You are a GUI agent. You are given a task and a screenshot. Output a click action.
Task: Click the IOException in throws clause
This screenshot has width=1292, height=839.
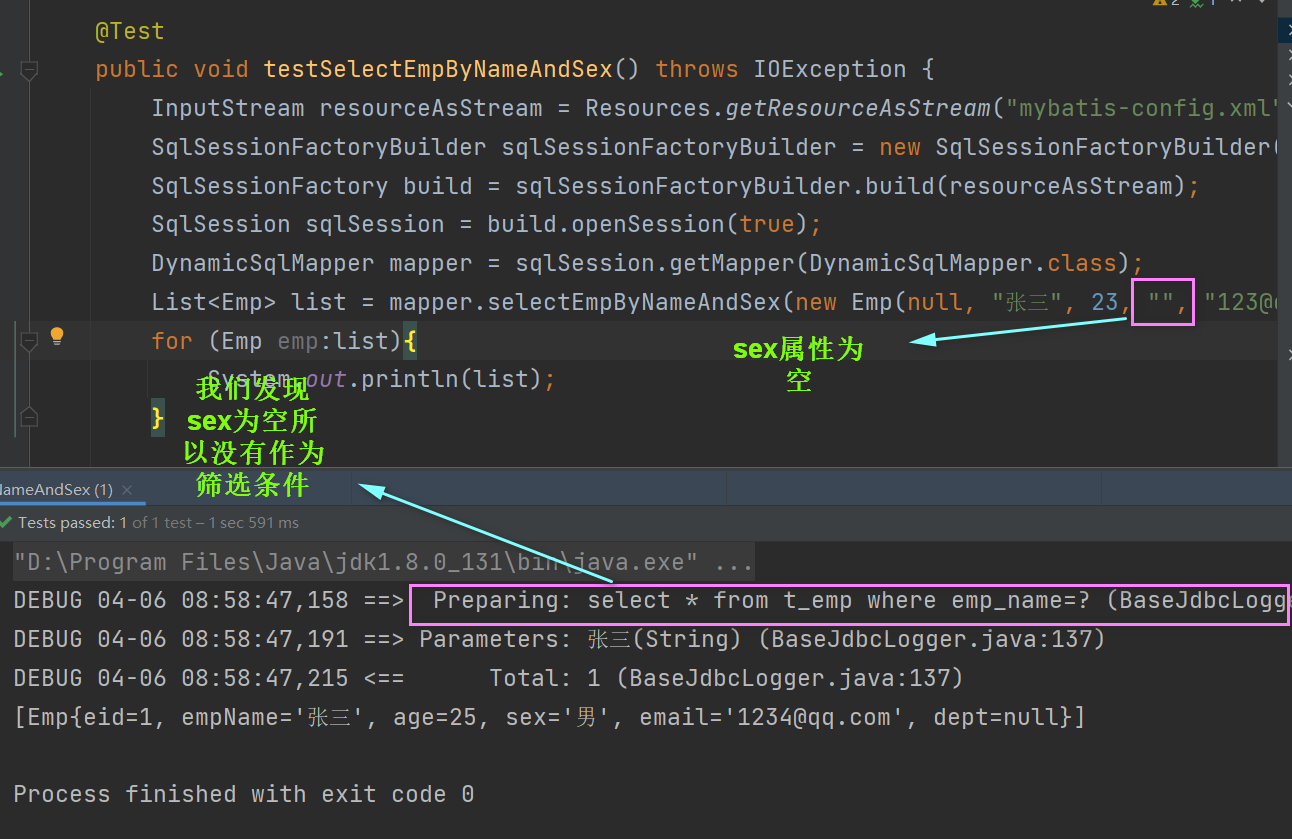829,69
